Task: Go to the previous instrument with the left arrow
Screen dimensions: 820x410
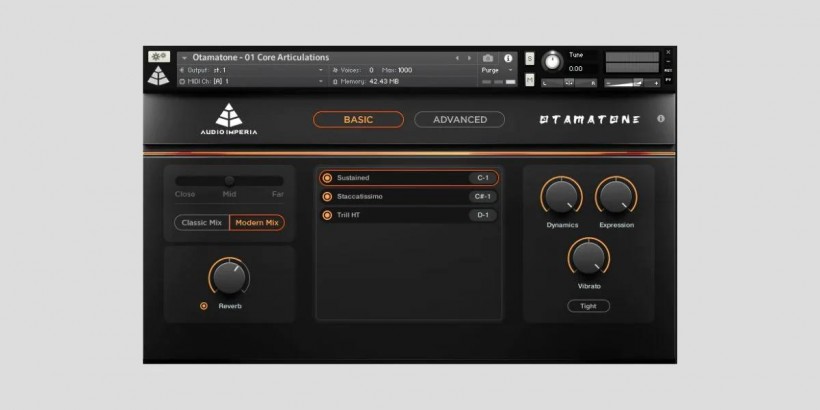Action: (457, 58)
